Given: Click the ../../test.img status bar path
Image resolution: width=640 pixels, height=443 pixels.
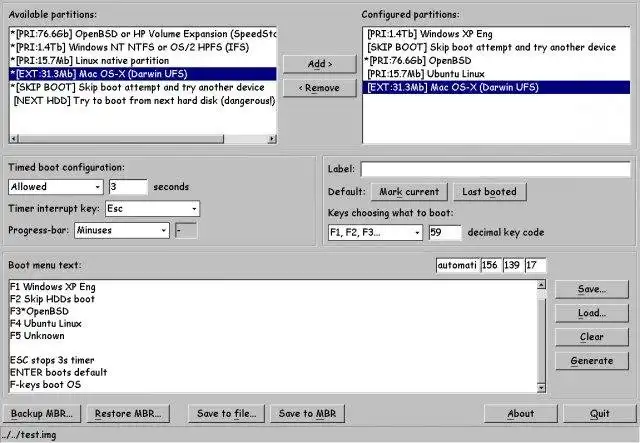Looking at the screenshot, I should (x=28, y=435).
